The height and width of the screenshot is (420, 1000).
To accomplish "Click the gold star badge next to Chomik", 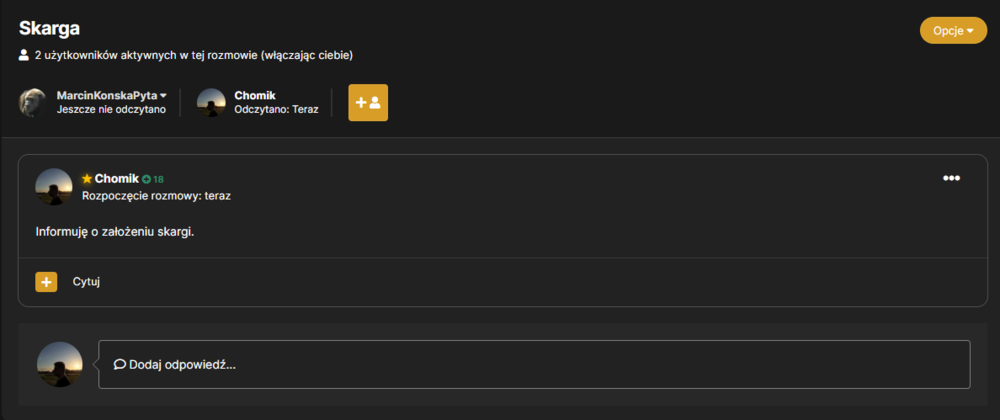I will [x=87, y=179].
